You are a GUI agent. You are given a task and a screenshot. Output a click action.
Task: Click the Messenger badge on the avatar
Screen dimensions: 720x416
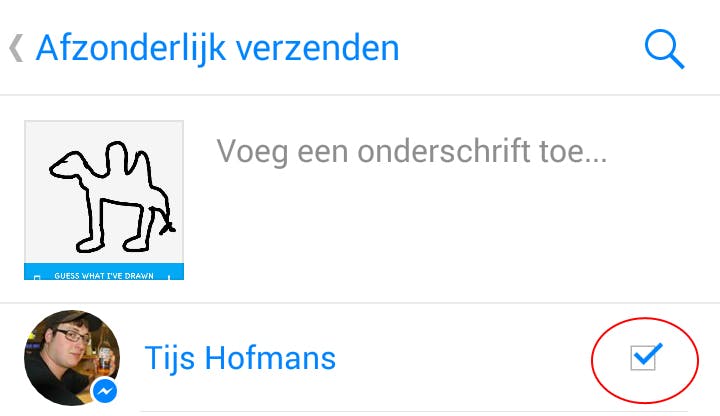click(105, 391)
